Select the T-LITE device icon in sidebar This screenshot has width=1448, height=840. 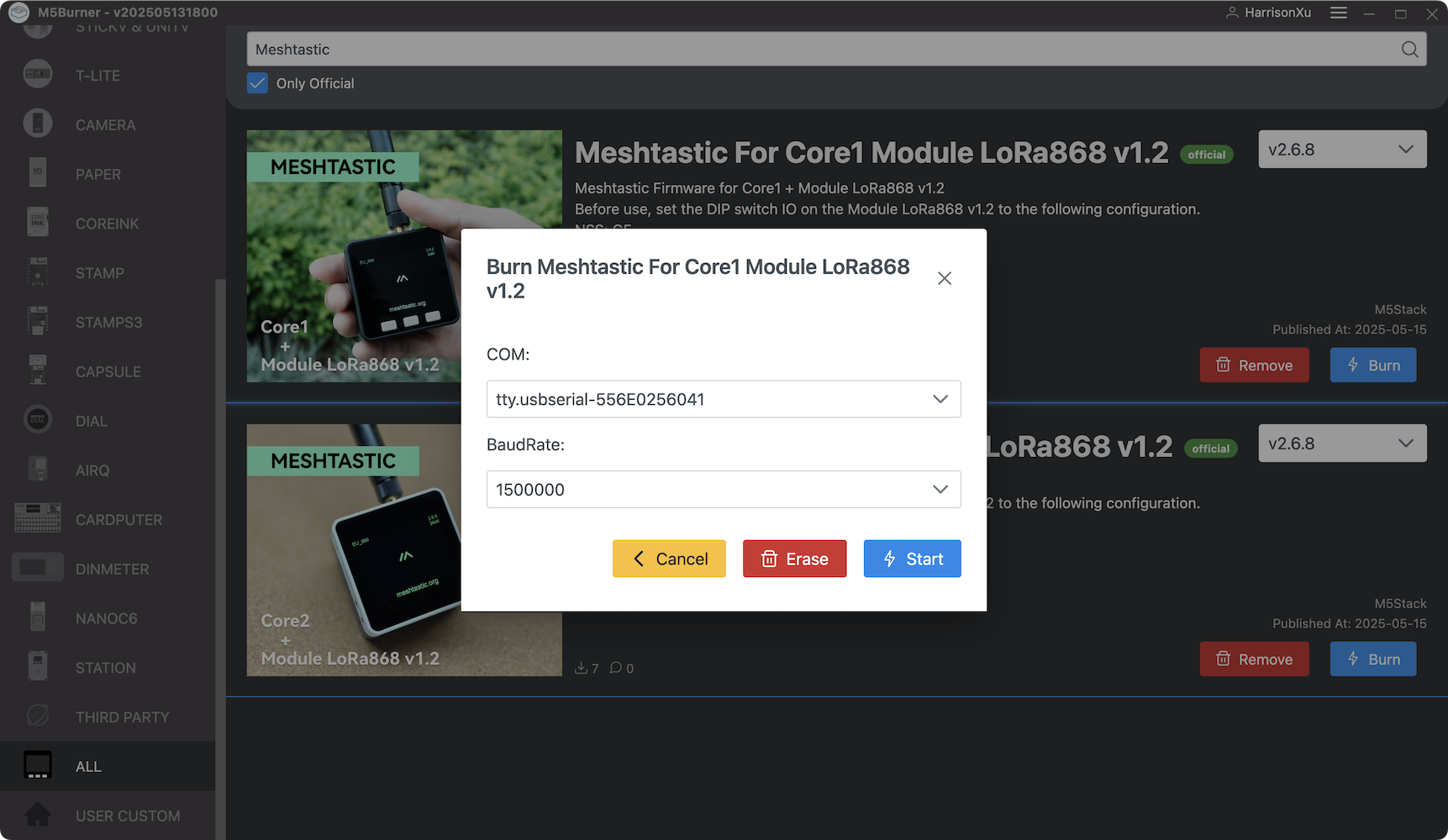pos(38,75)
